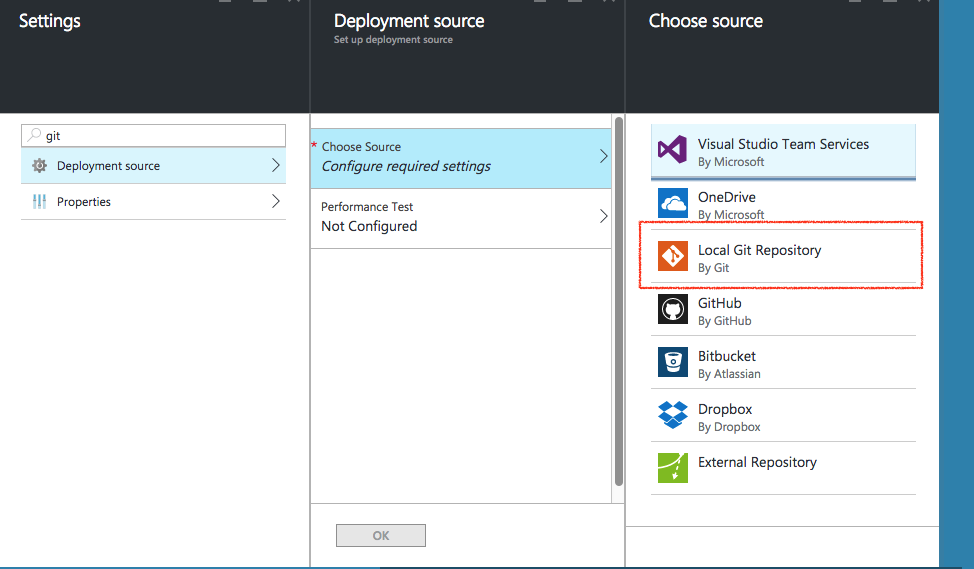Pick GitHub as deployment source
Screen dimensions: 974x569
click(x=783, y=310)
